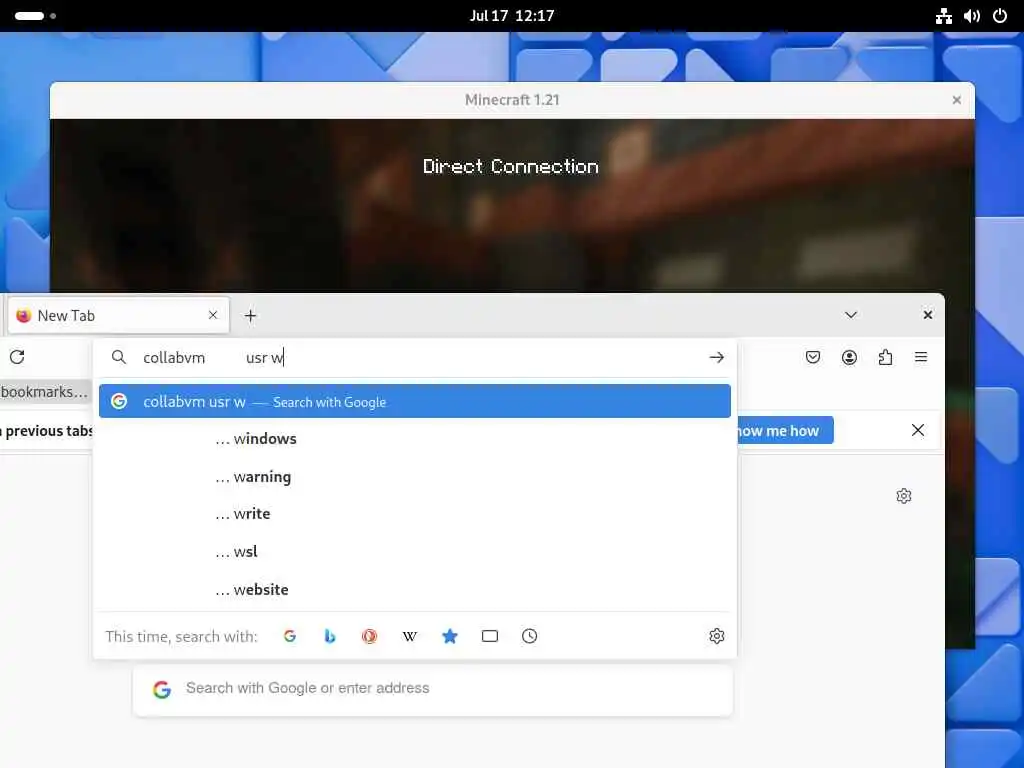The width and height of the screenshot is (1024, 768).
Task: Close the New Tab tab
Action: pos(213,315)
